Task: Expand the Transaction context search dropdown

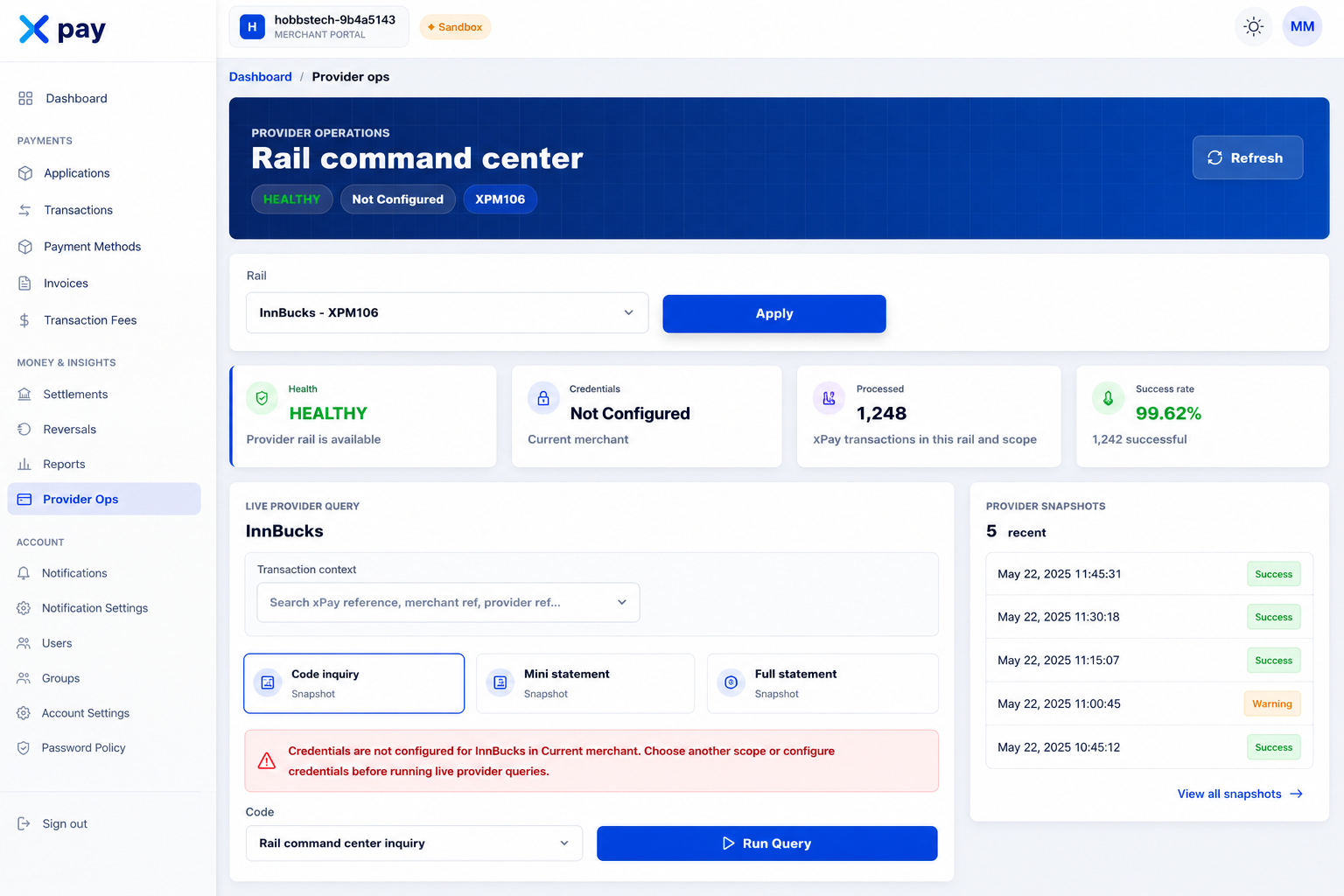Action: [448, 603]
